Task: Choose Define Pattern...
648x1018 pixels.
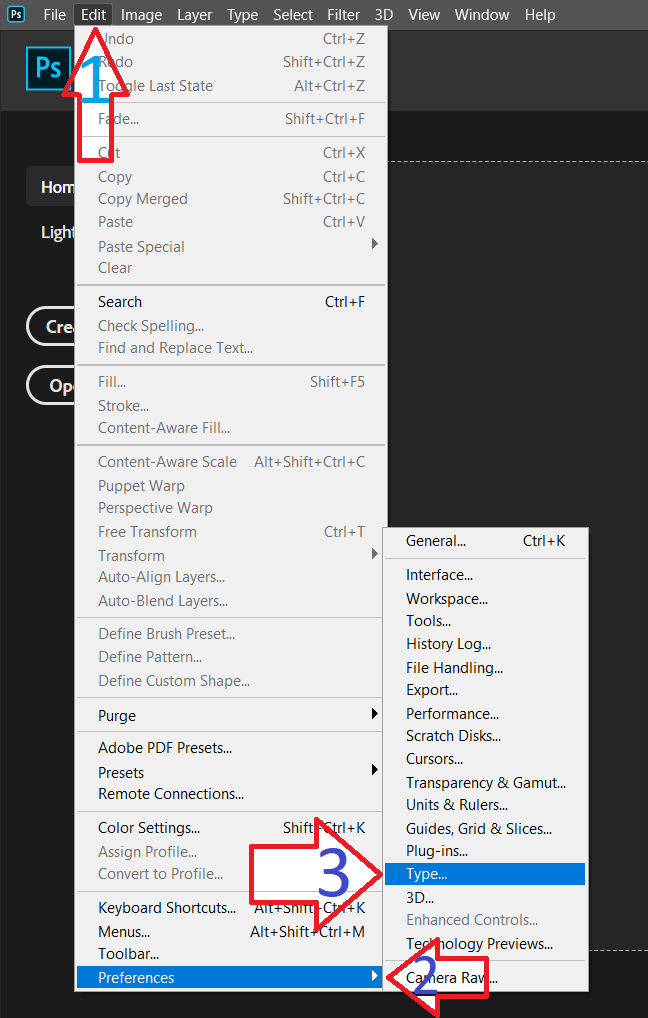Action: (x=231, y=657)
